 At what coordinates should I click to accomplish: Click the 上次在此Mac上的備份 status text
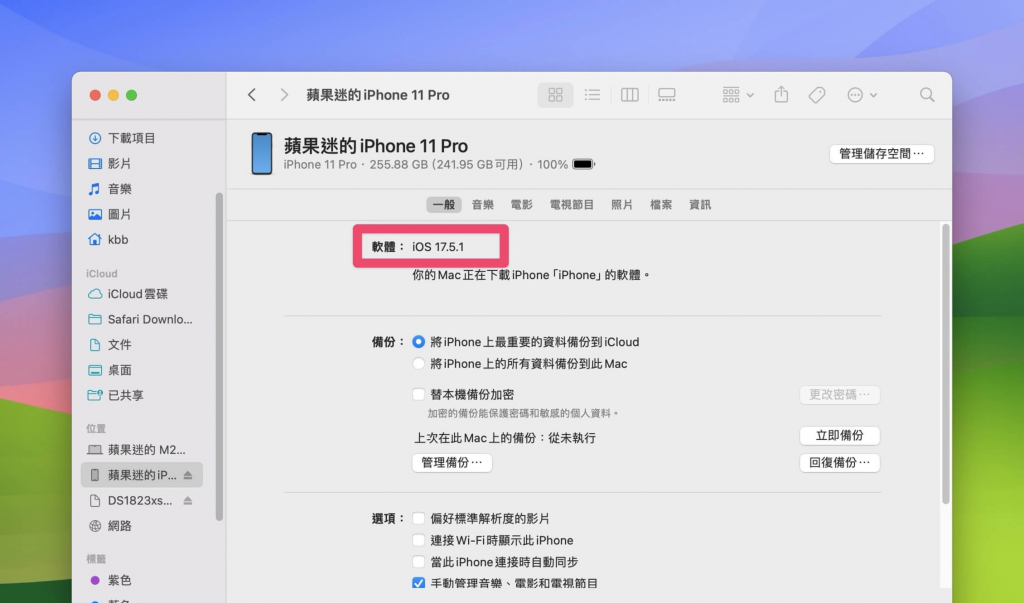click(505, 438)
